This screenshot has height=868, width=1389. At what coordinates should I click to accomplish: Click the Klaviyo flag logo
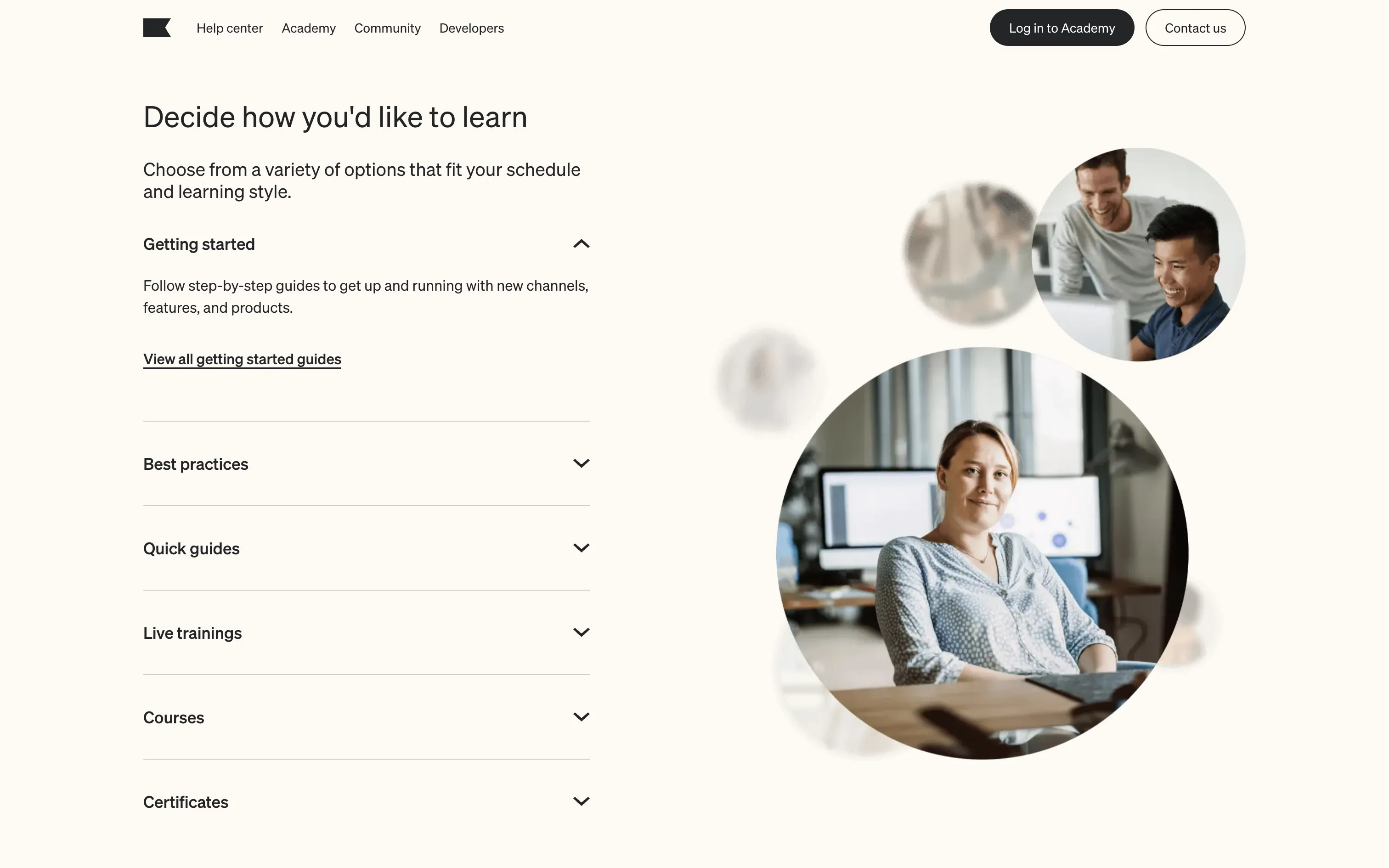pyautogui.click(x=157, y=28)
